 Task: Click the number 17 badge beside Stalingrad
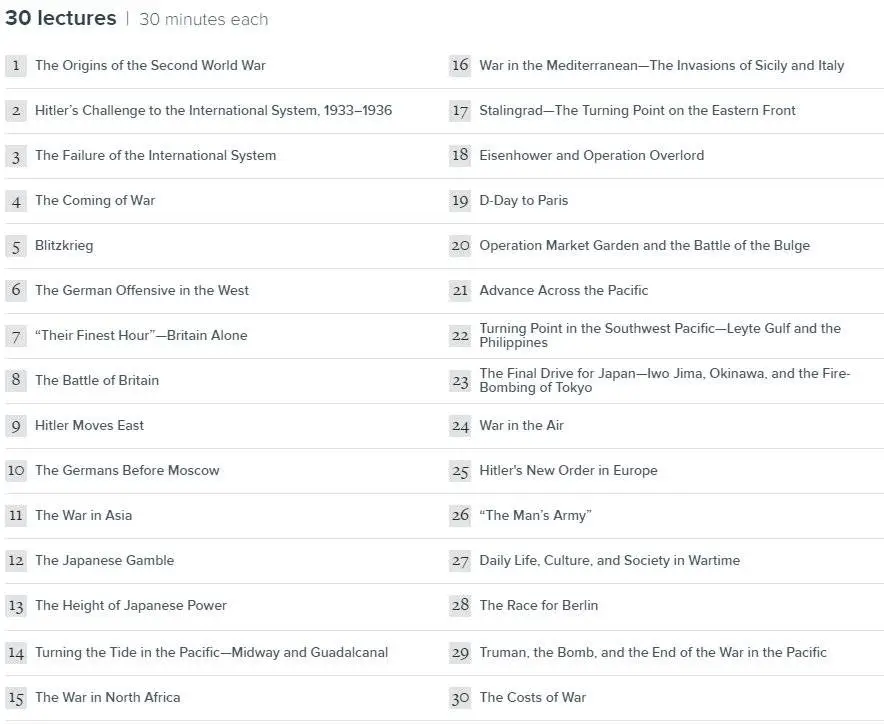pyautogui.click(x=460, y=111)
